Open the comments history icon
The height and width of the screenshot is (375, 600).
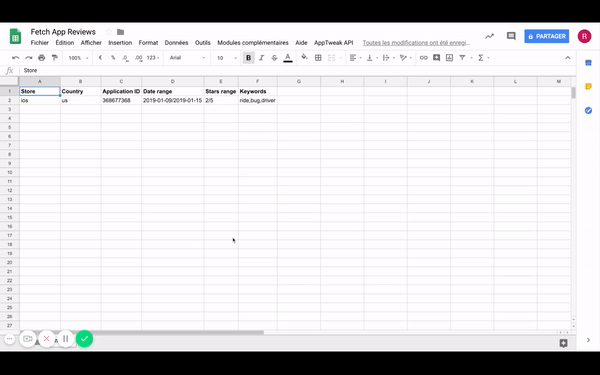coord(511,36)
